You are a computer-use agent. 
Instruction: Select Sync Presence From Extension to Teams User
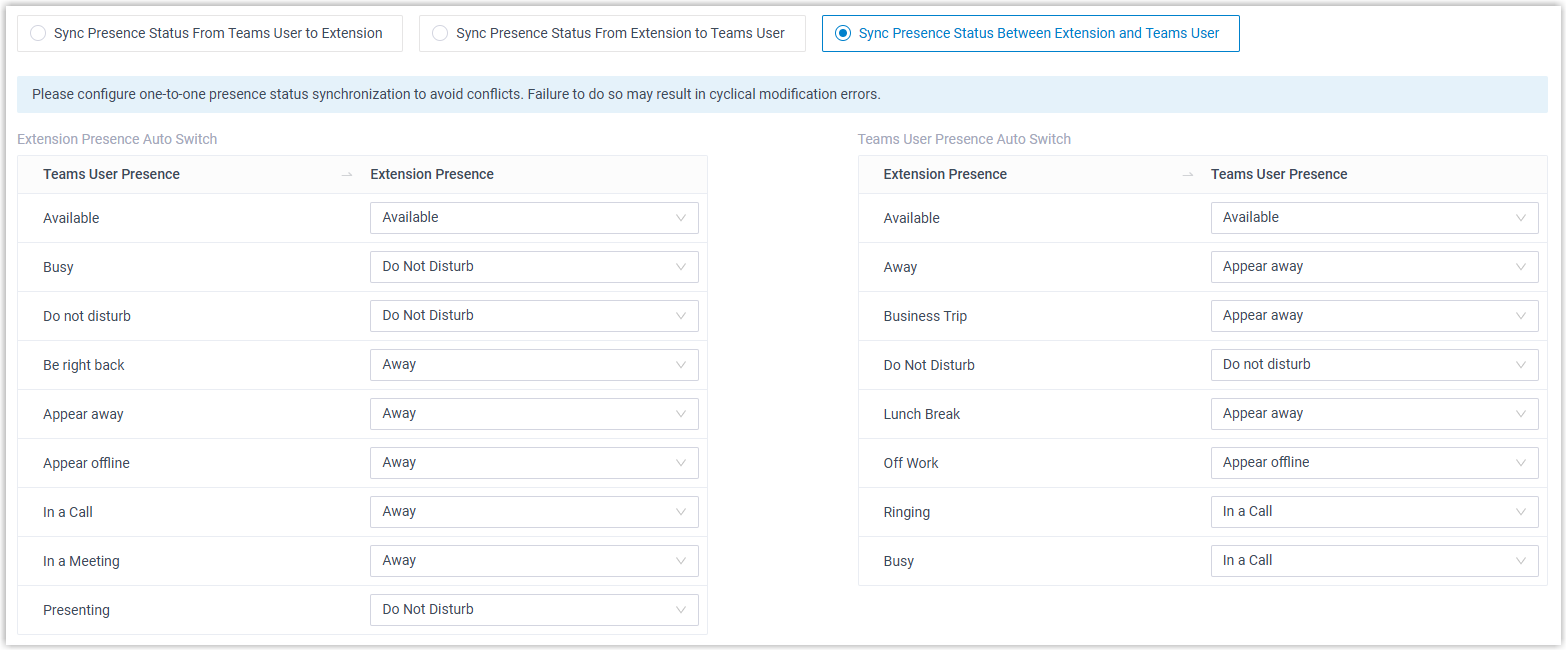click(440, 33)
